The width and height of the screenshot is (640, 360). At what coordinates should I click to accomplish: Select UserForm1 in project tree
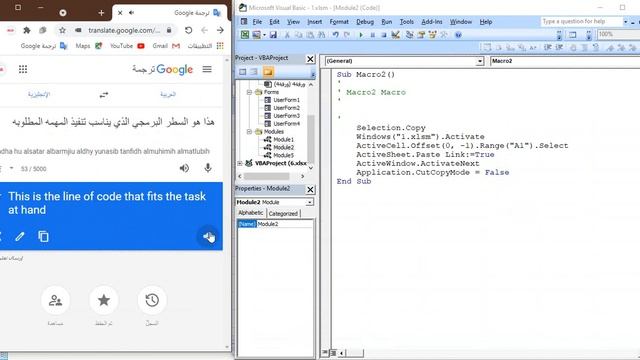[286, 100]
